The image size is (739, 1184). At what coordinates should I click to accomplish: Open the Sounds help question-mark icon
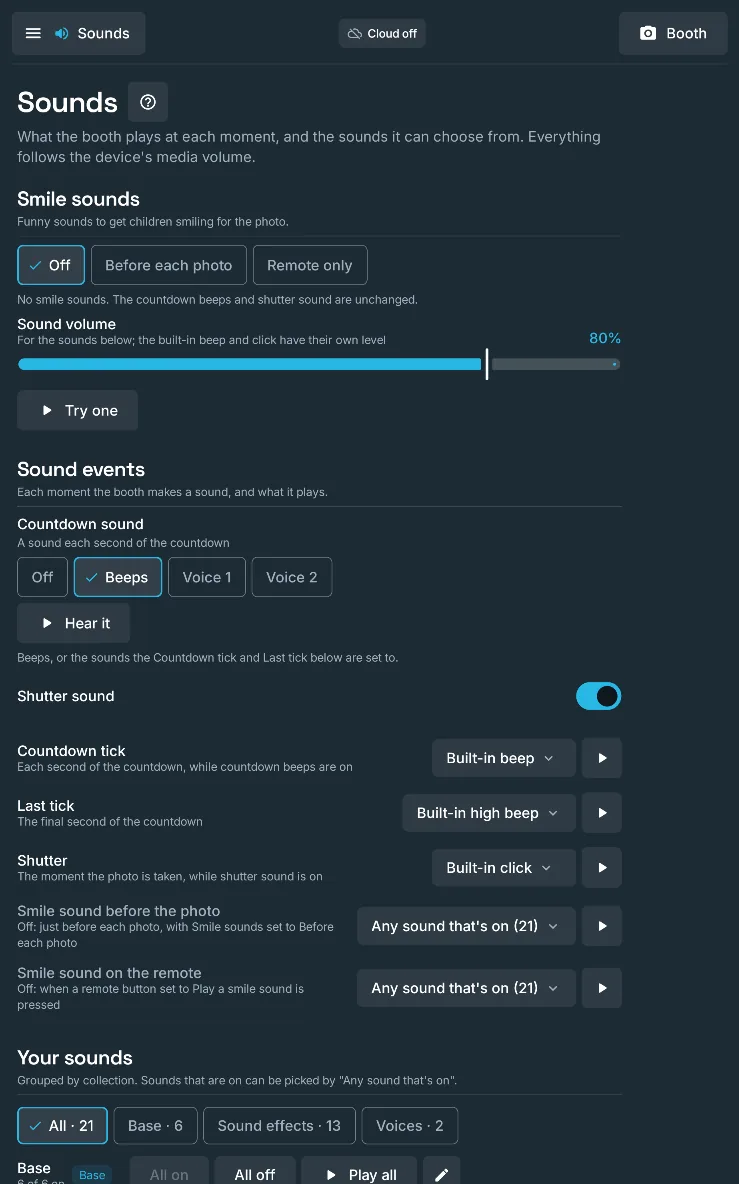click(148, 102)
